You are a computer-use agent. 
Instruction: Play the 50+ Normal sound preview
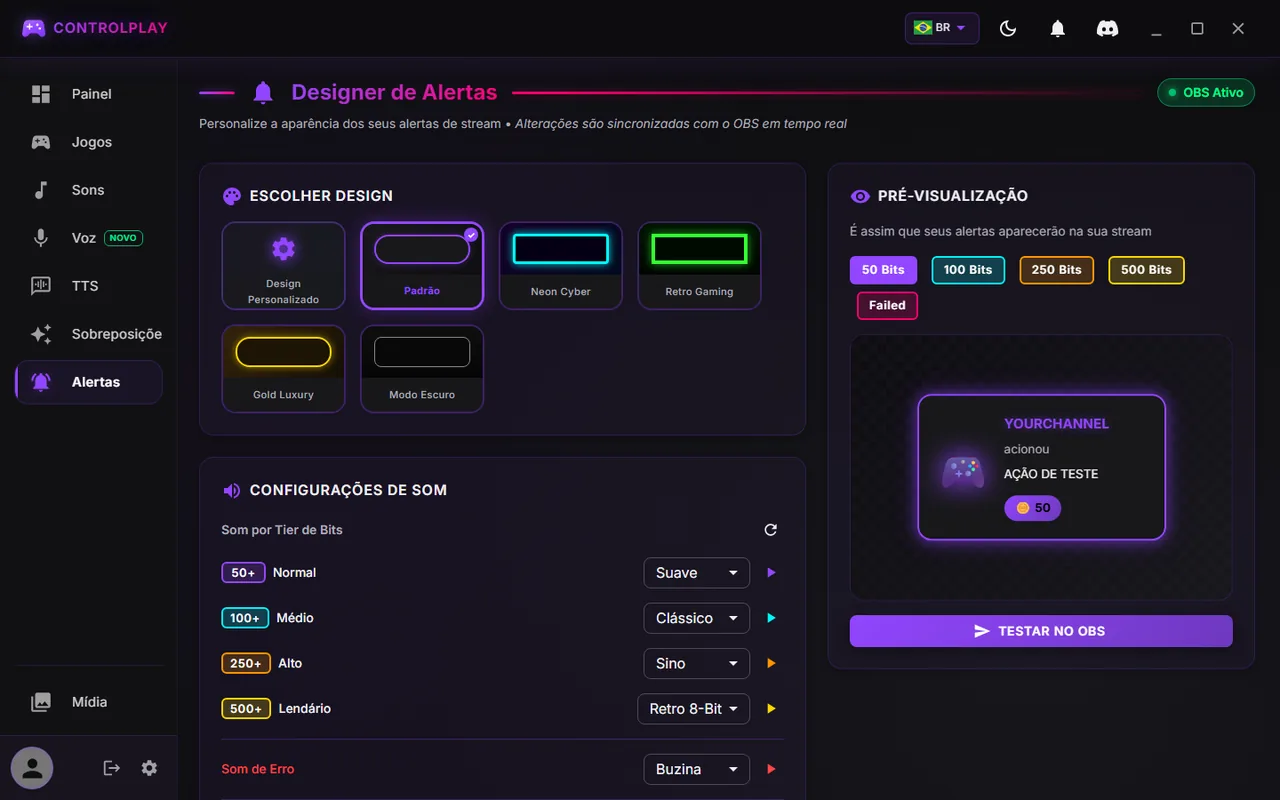[771, 573]
